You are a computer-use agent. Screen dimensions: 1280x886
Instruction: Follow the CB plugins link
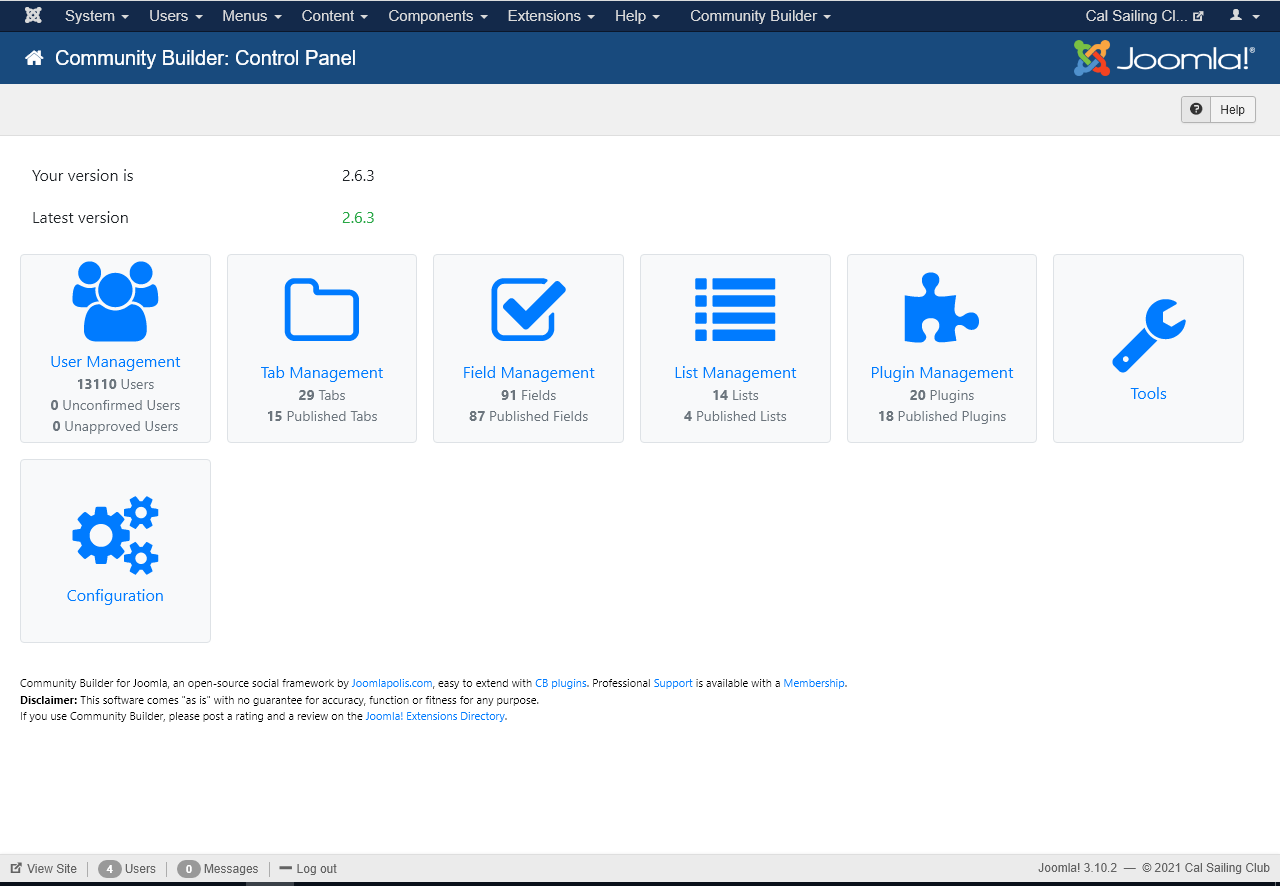tap(561, 684)
